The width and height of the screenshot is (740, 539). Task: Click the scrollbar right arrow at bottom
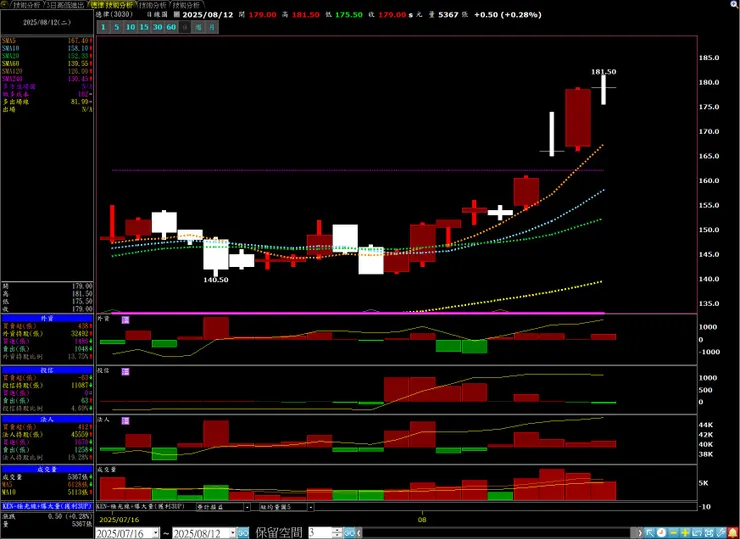tap(640, 533)
